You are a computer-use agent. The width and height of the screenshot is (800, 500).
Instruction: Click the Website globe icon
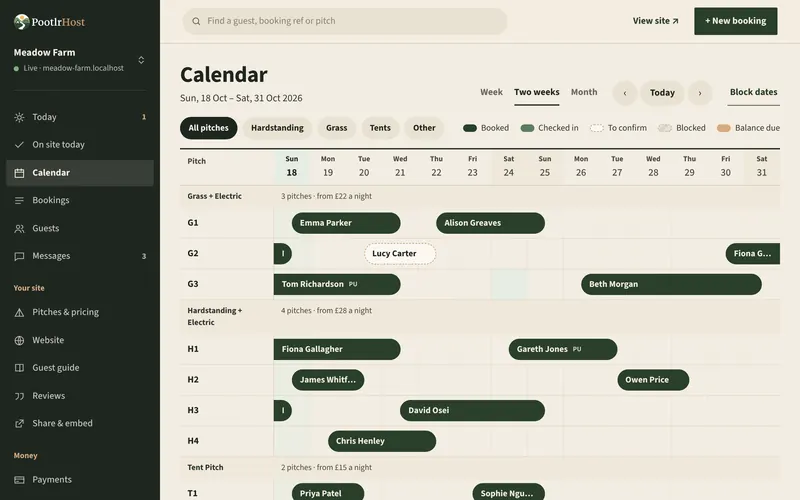pos(19,340)
